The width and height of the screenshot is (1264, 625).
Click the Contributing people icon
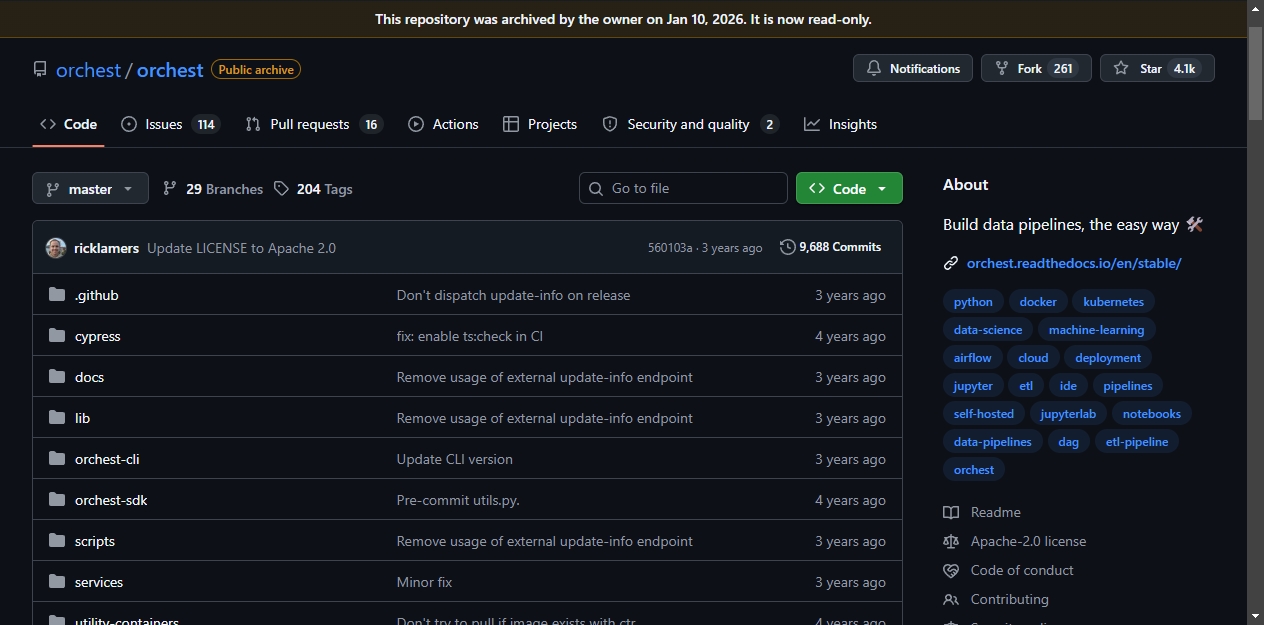pos(951,599)
